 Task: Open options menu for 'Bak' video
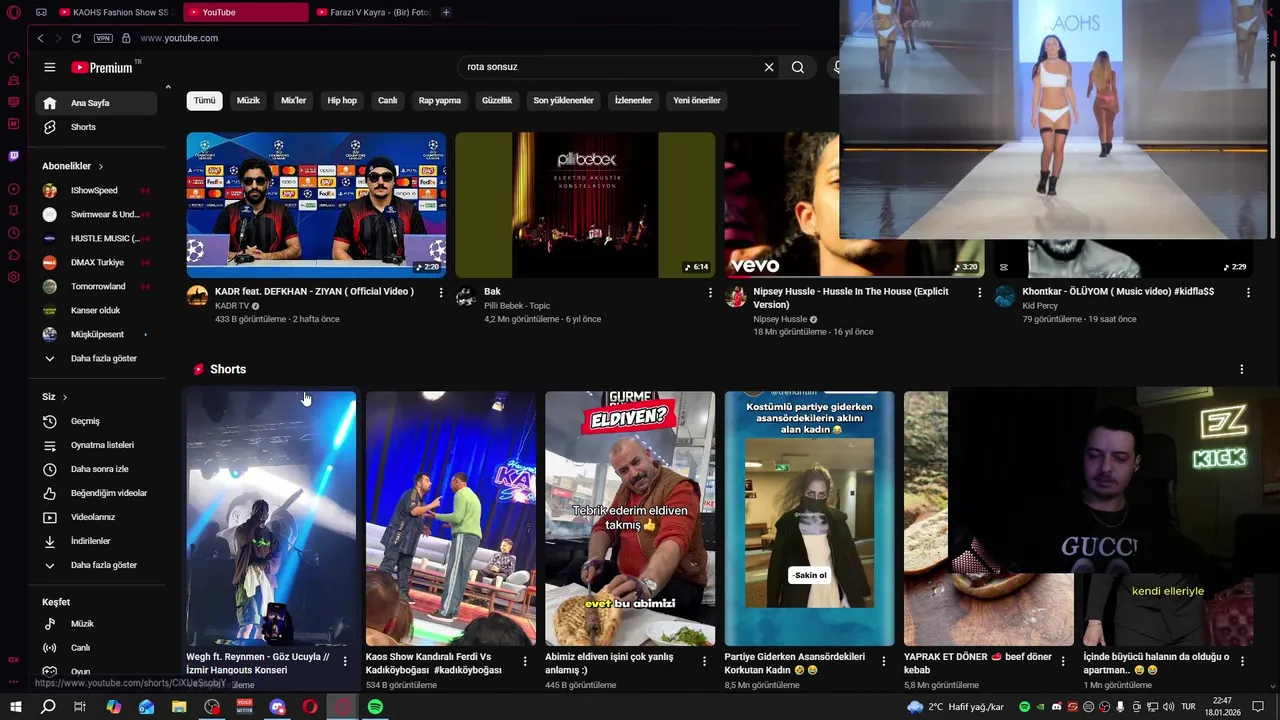coord(710,293)
